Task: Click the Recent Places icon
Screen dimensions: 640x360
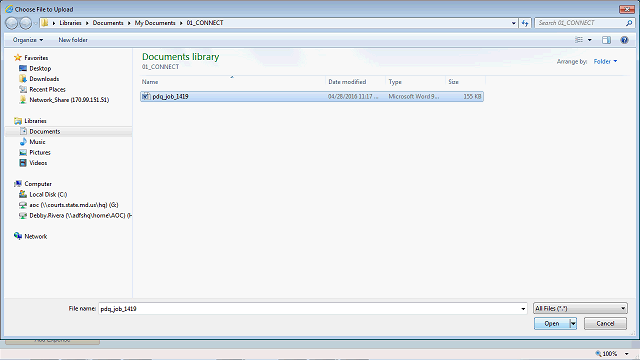Action: [x=23, y=89]
